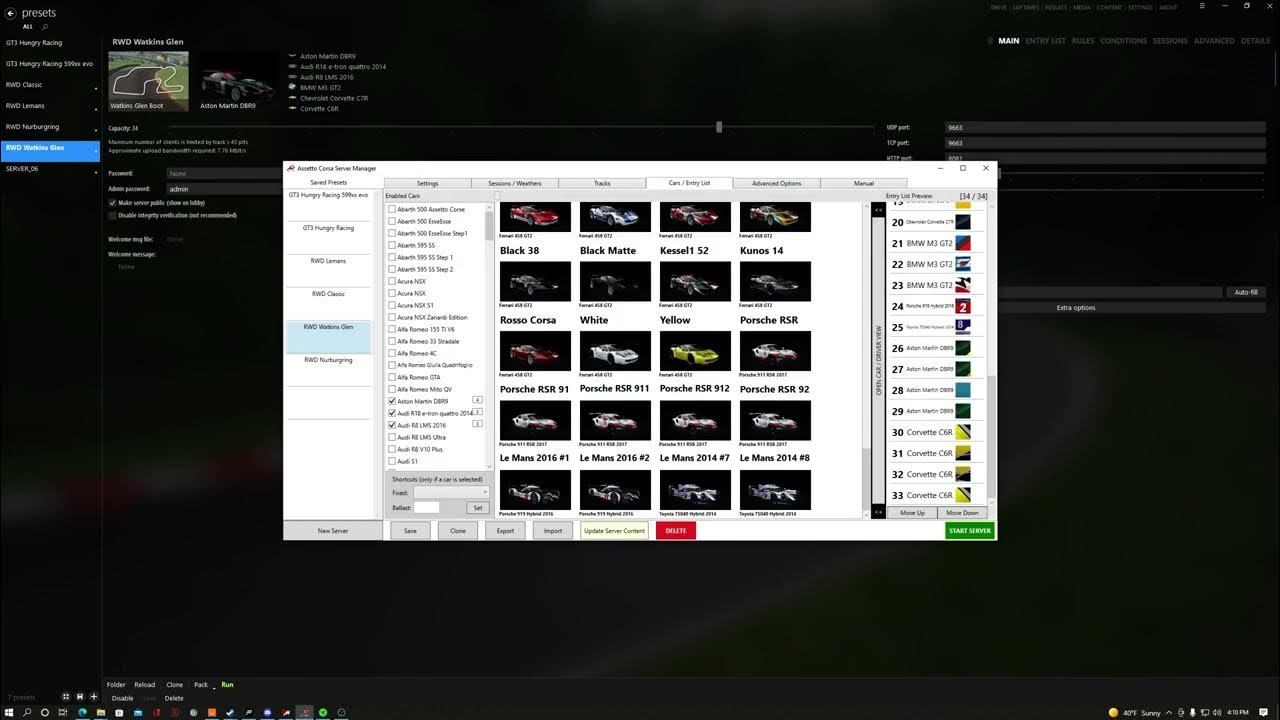Image resolution: width=1280 pixels, height=720 pixels.
Task: Click the Ballast input field
Action: click(x=427, y=508)
